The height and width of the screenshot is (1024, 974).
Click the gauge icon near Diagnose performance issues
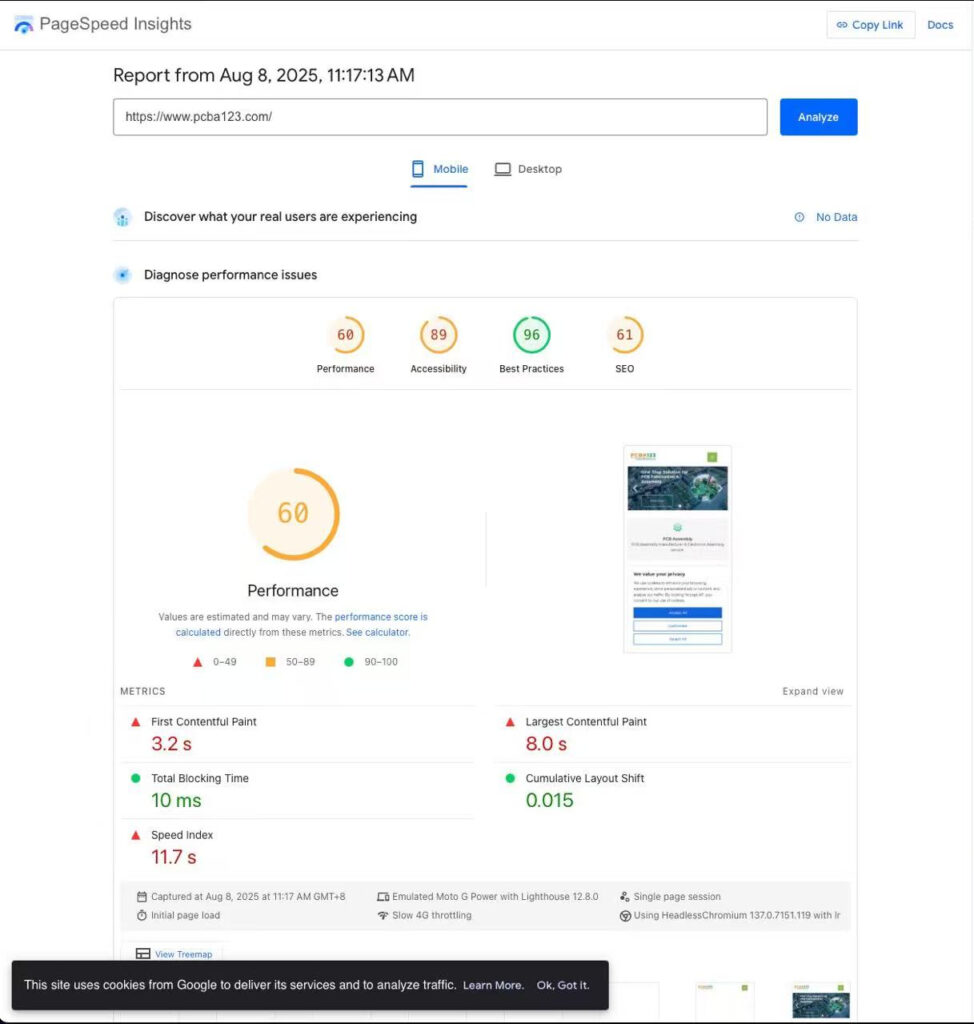pyautogui.click(x=122, y=274)
